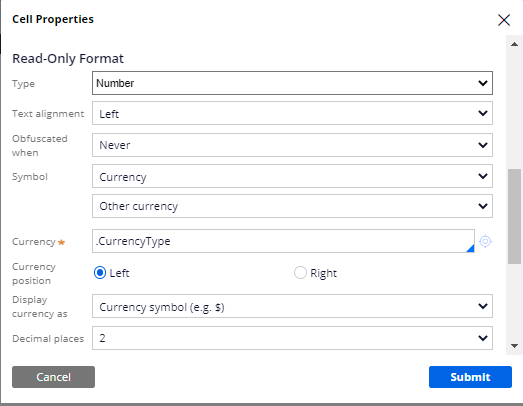Expand the Other currency dropdown
523x406 pixels.
[x=292, y=206]
